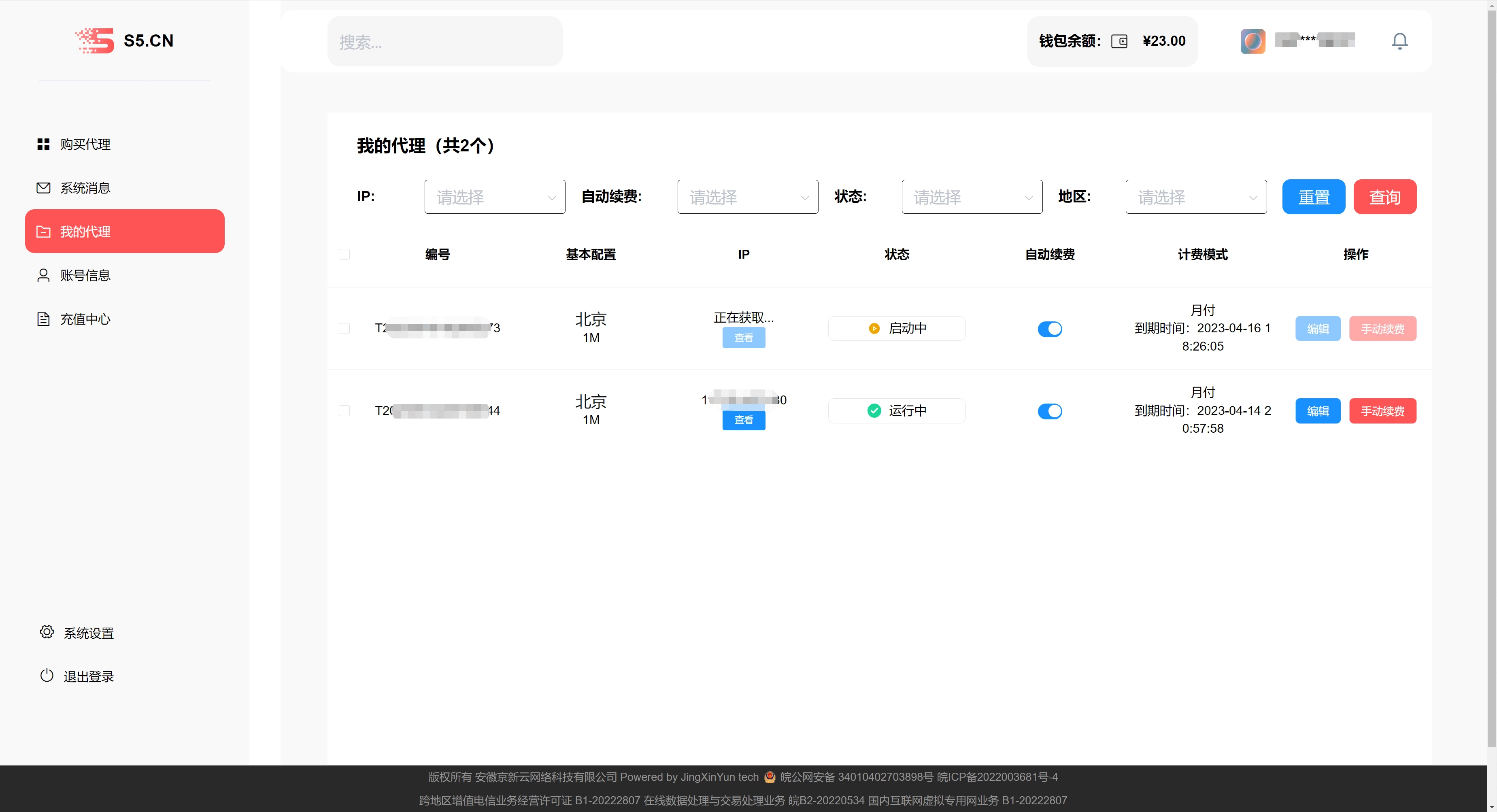Open 充值中心 from the sidebar
Image resolution: width=1497 pixels, height=812 pixels.
tap(85, 319)
